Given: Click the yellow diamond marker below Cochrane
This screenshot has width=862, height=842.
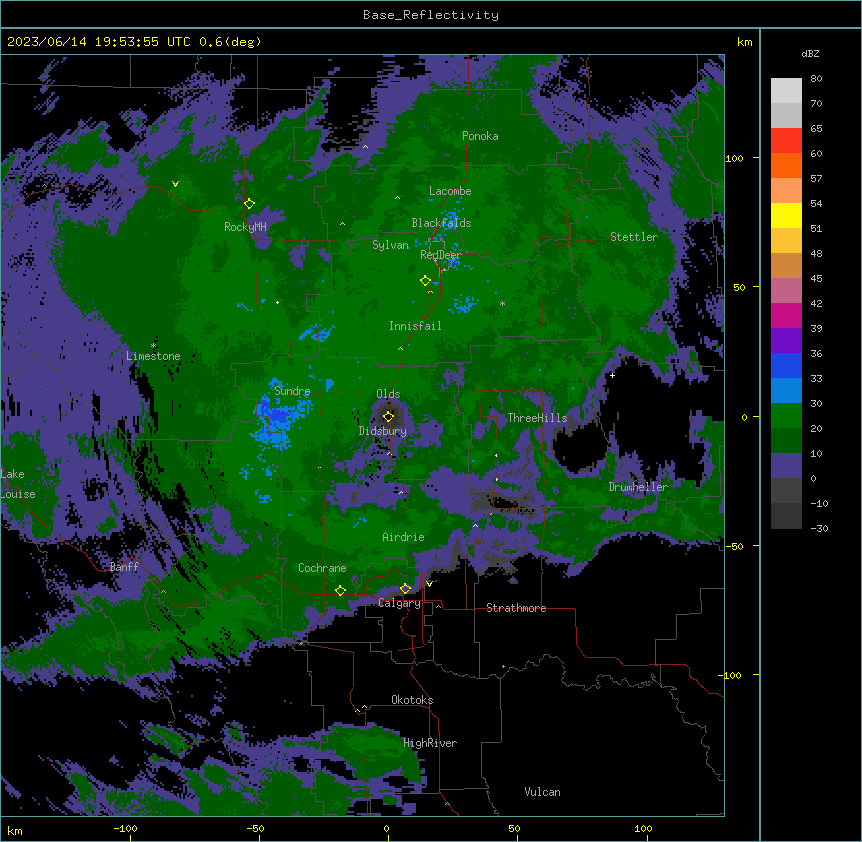Looking at the screenshot, I should tap(340, 591).
